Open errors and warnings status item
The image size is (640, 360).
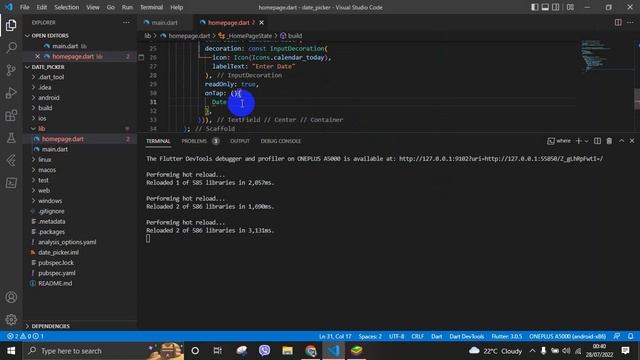point(25,336)
